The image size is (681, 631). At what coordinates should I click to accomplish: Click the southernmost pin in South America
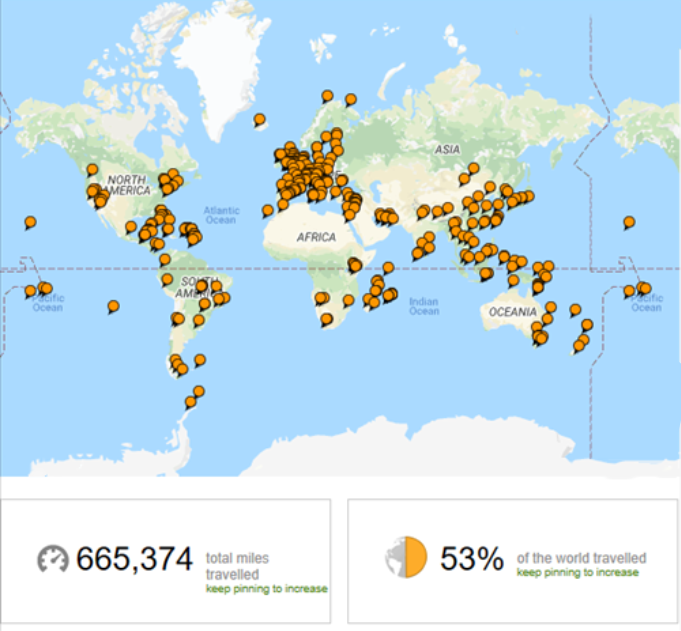(x=190, y=402)
